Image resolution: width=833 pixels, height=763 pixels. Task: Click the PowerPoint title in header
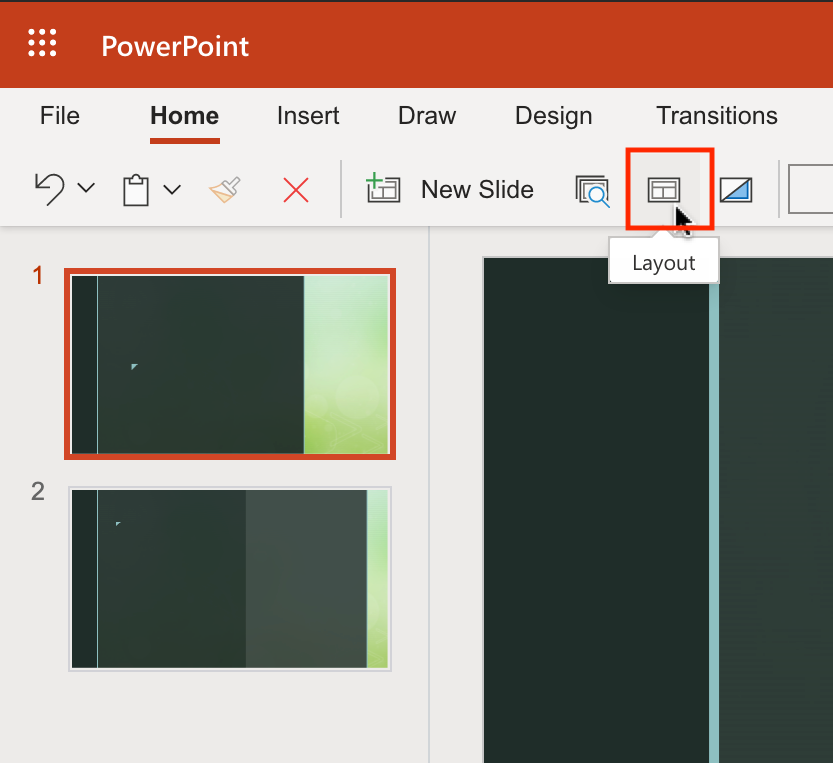coord(175,46)
